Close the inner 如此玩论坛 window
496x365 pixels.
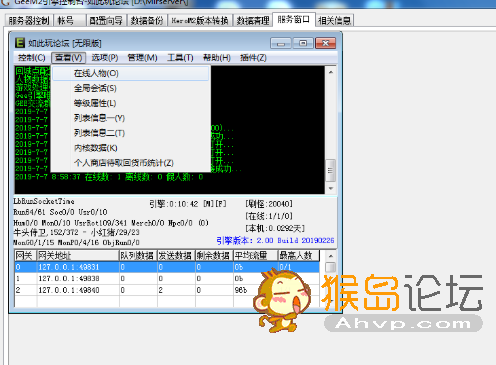click(325, 43)
